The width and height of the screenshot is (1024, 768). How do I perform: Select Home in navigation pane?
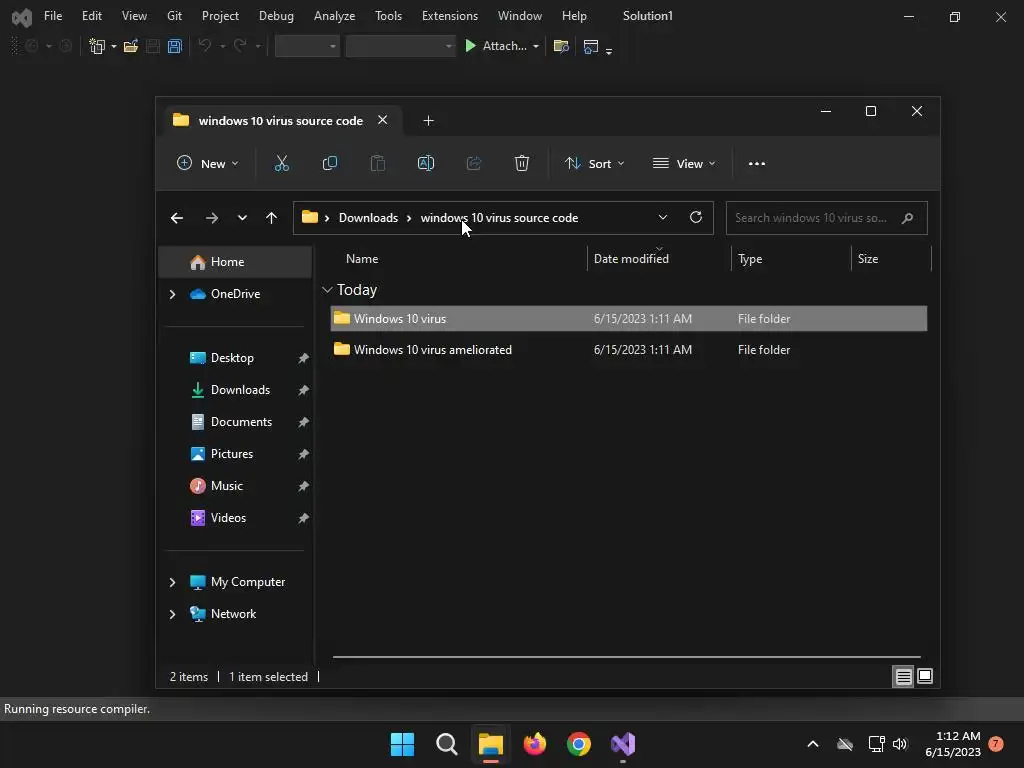coord(235,262)
